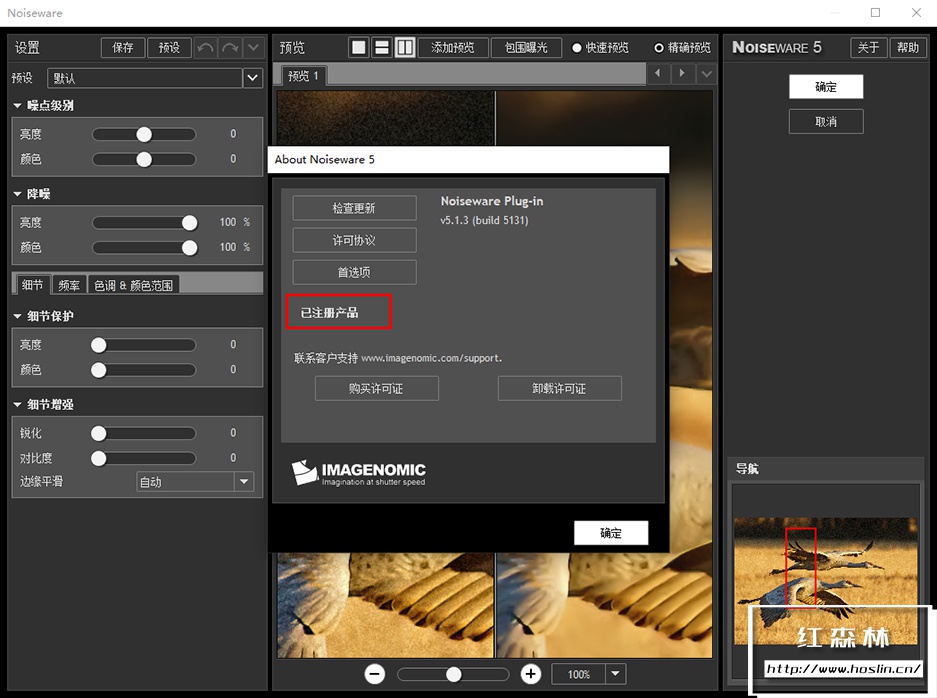This screenshot has width=937, height=698.
Task: Click the preview zoom slider handle
Action: (x=454, y=675)
